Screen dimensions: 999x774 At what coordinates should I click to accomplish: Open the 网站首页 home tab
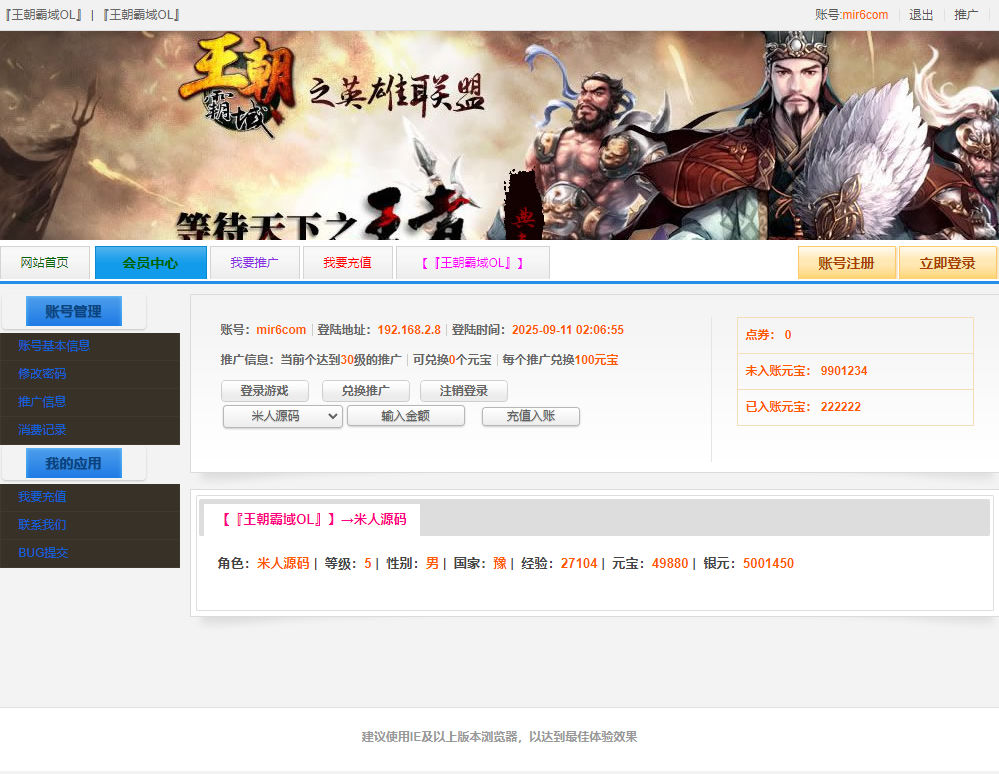point(45,262)
